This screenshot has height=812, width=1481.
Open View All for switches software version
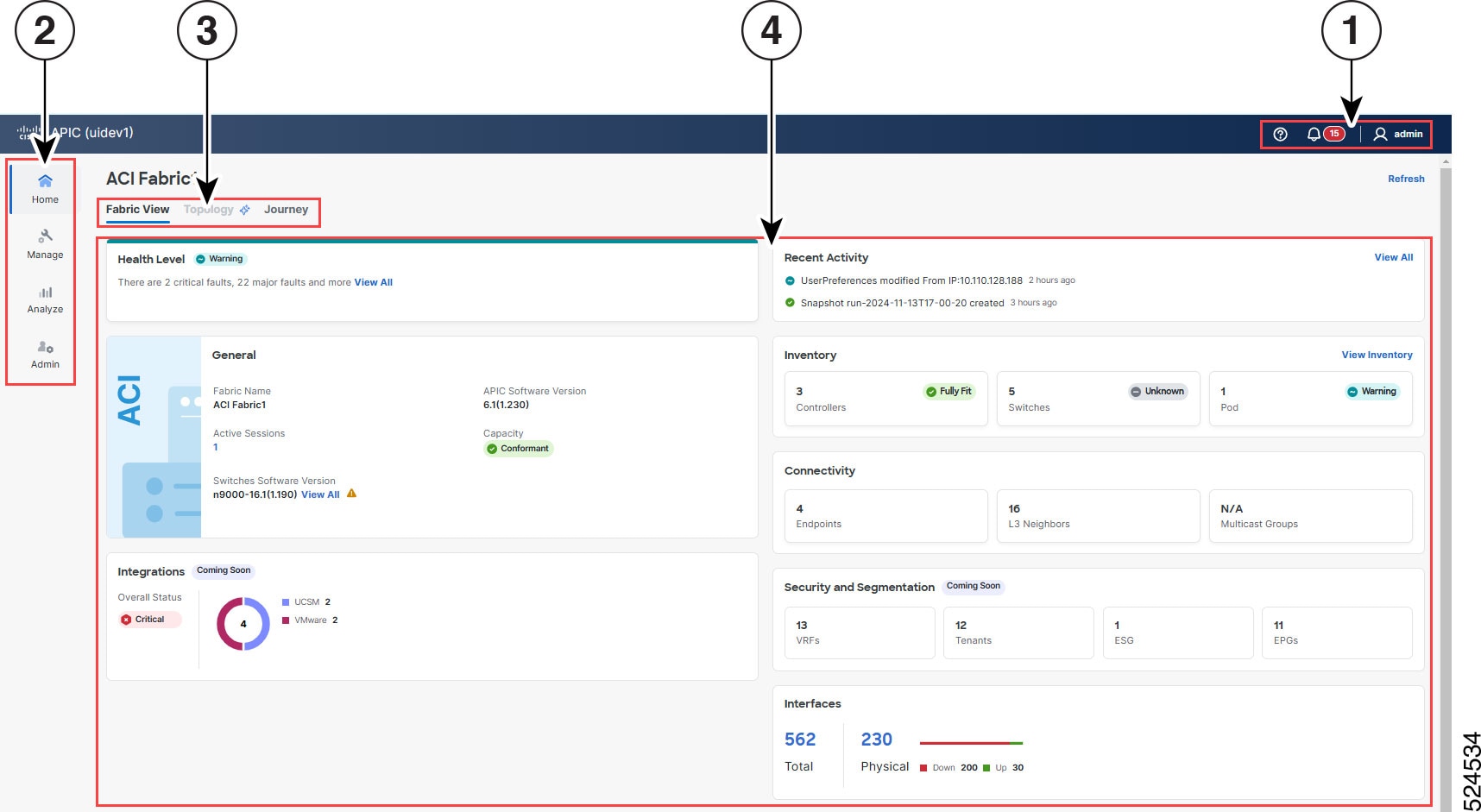click(320, 494)
